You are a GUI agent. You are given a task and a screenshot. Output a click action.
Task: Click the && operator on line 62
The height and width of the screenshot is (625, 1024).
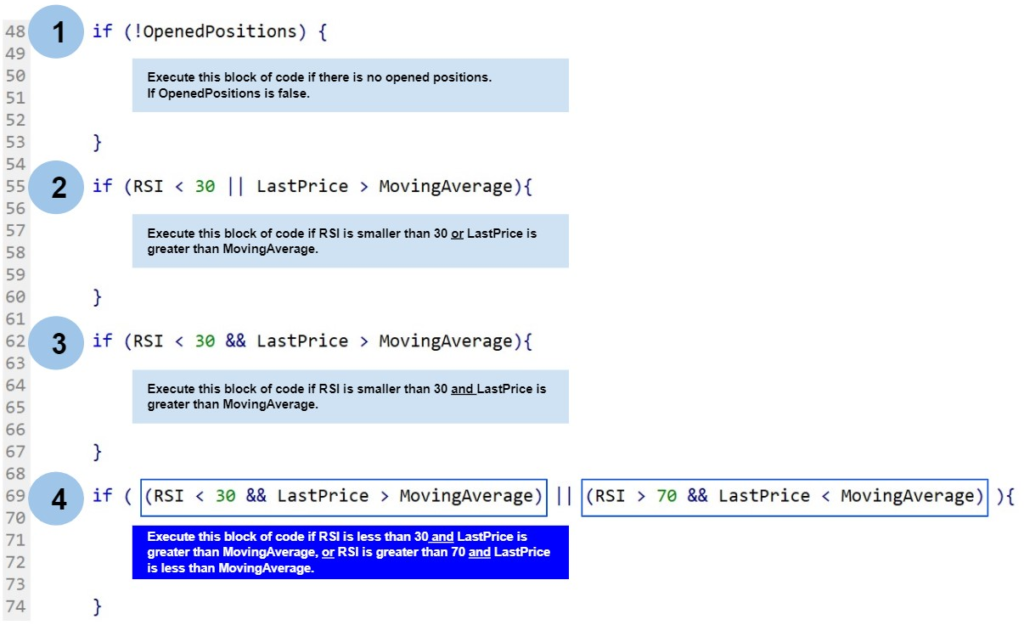click(x=235, y=341)
